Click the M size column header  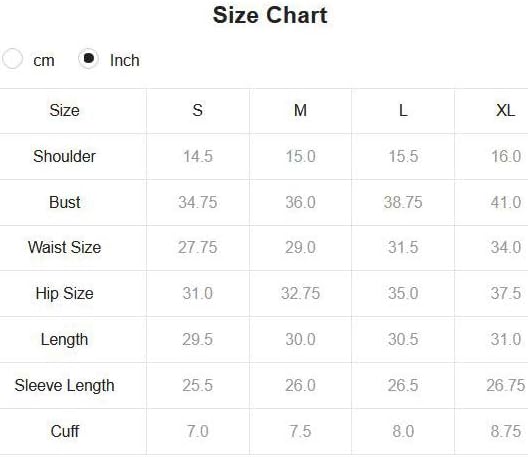click(x=300, y=110)
